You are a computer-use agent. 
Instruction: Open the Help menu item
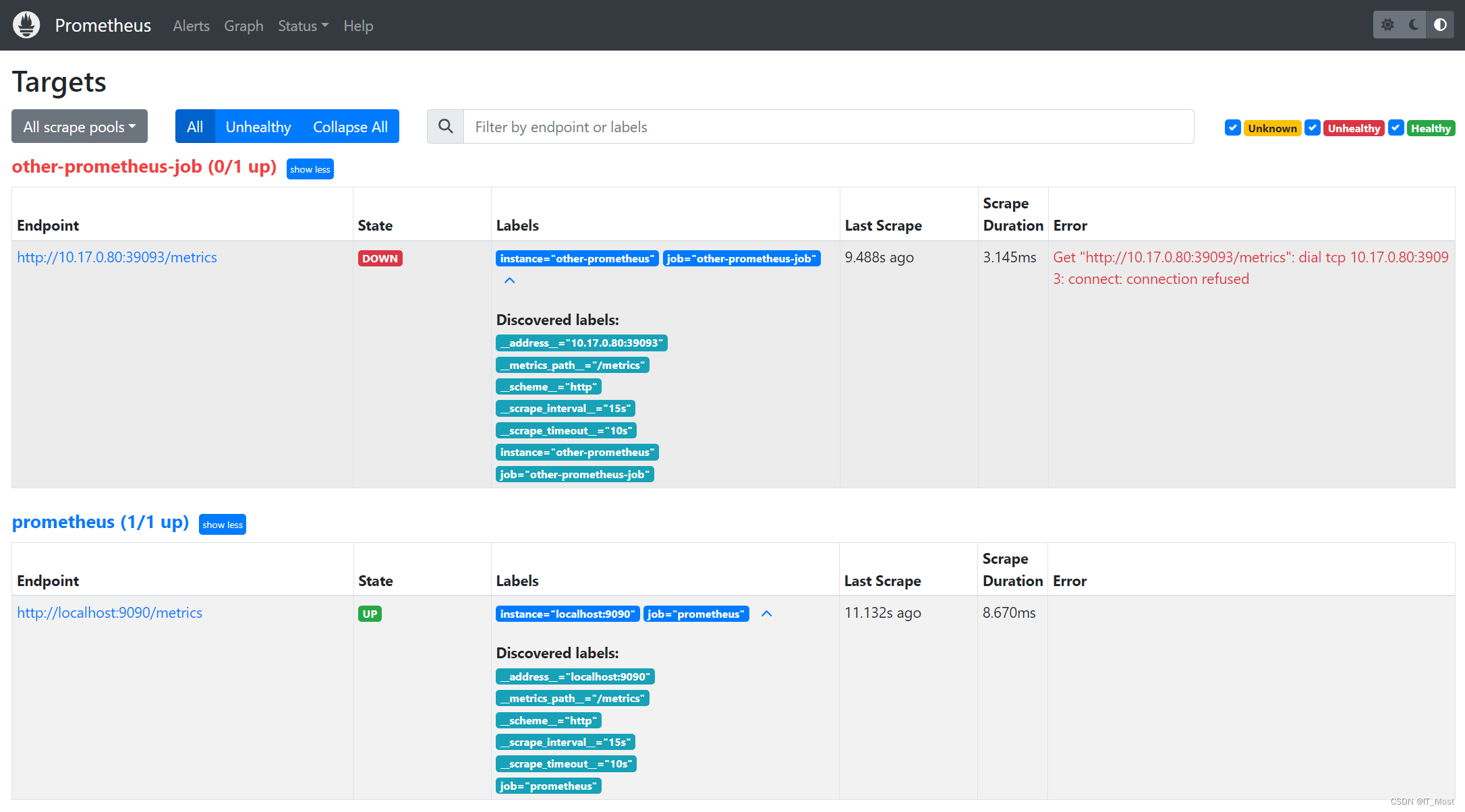click(x=358, y=26)
